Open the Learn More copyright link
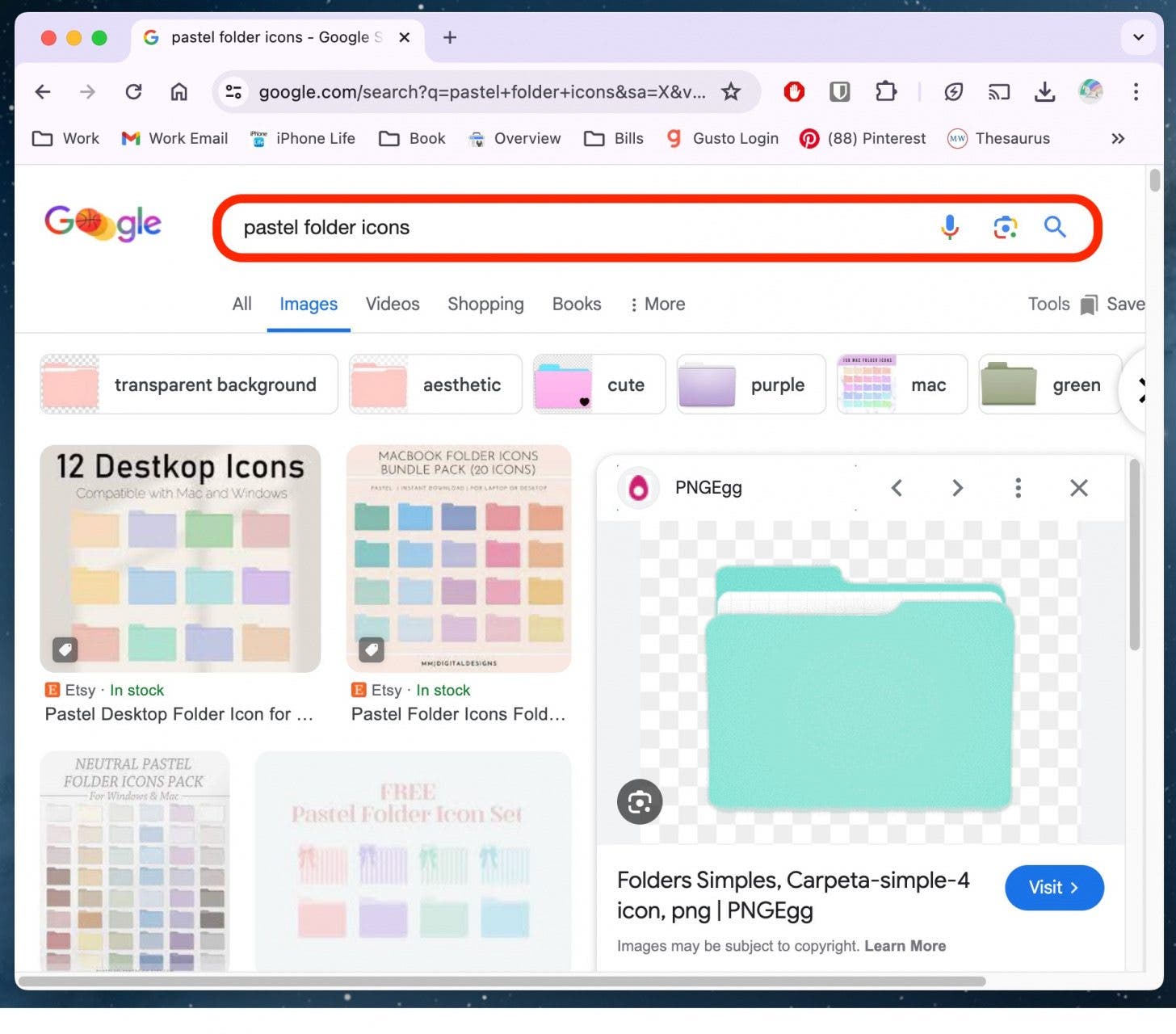This screenshot has height=1034, width=1176. [x=905, y=946]
